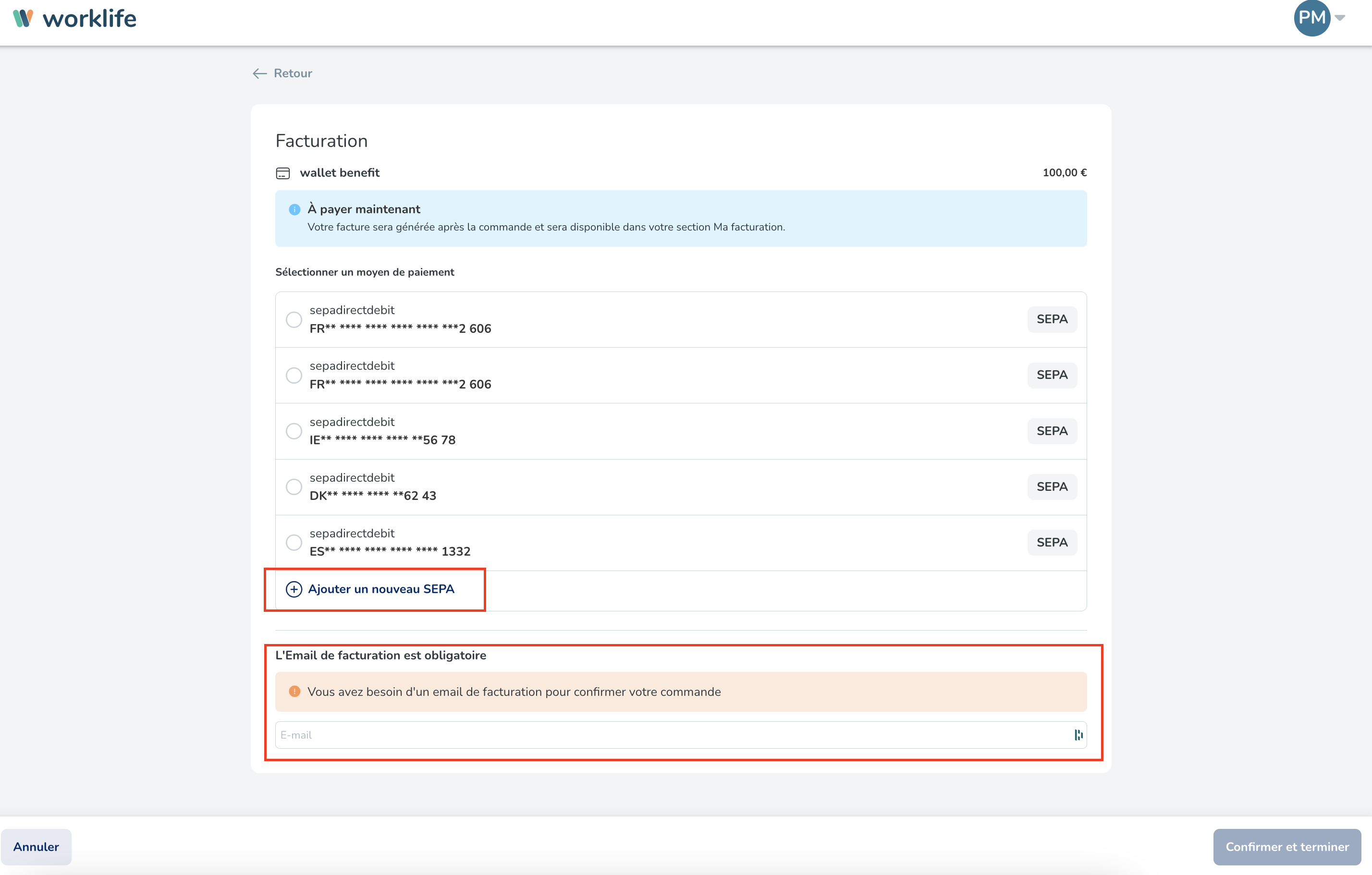Image resolution: width=1372 pixels, height=875 pixels.
Task: Select the DK SEPA account ending 62 43
Action: click(294, 487)
